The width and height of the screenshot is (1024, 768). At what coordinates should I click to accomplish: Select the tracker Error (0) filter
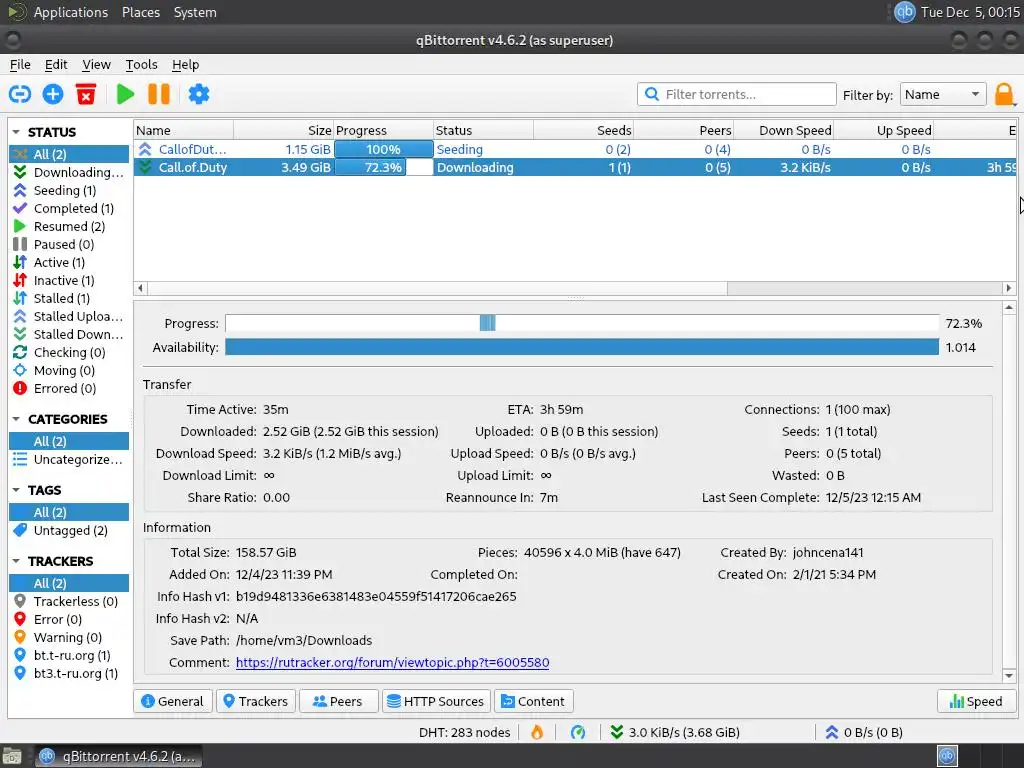click(69, 619)
